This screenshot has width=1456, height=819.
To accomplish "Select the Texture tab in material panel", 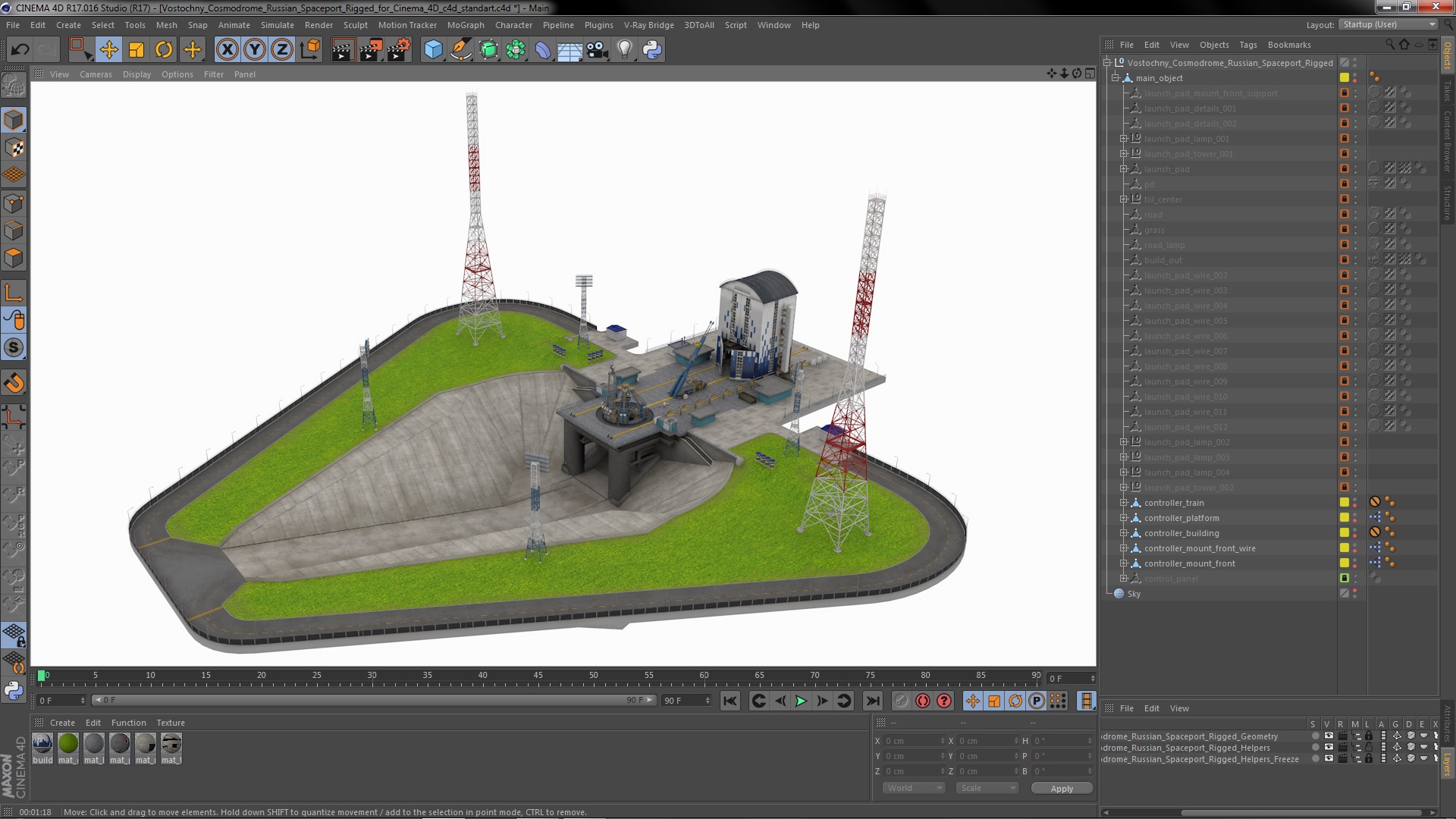I will [169, 722].
